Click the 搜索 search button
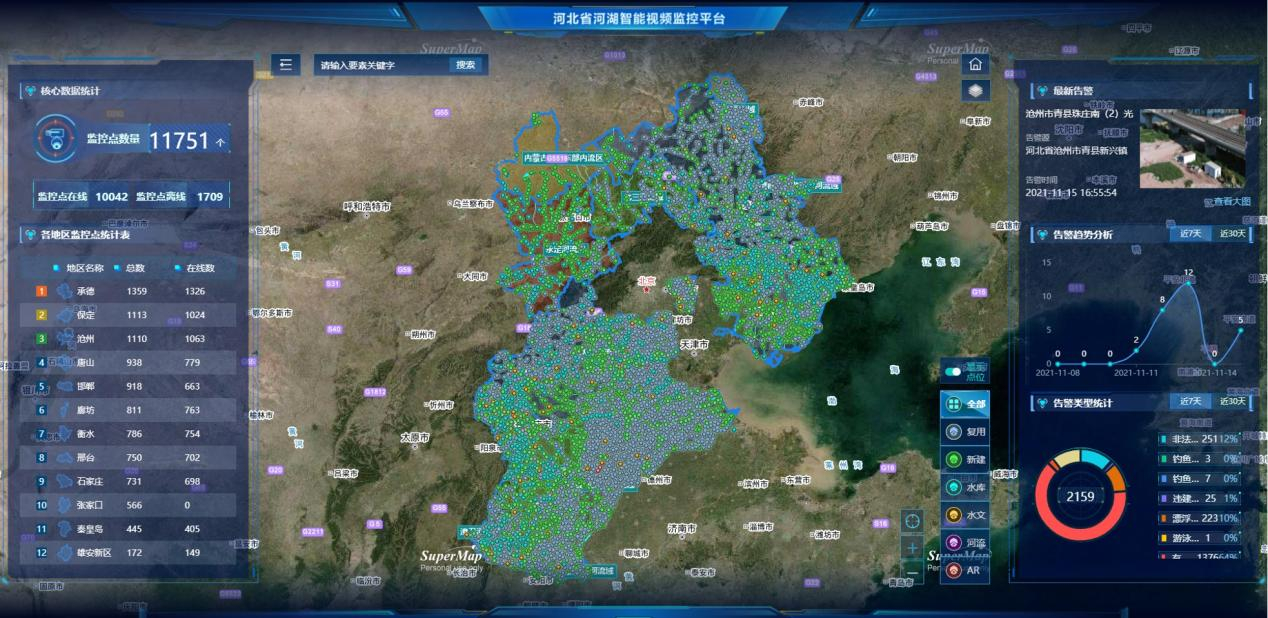Screen dimensions: 1268x618 (466, 65)
